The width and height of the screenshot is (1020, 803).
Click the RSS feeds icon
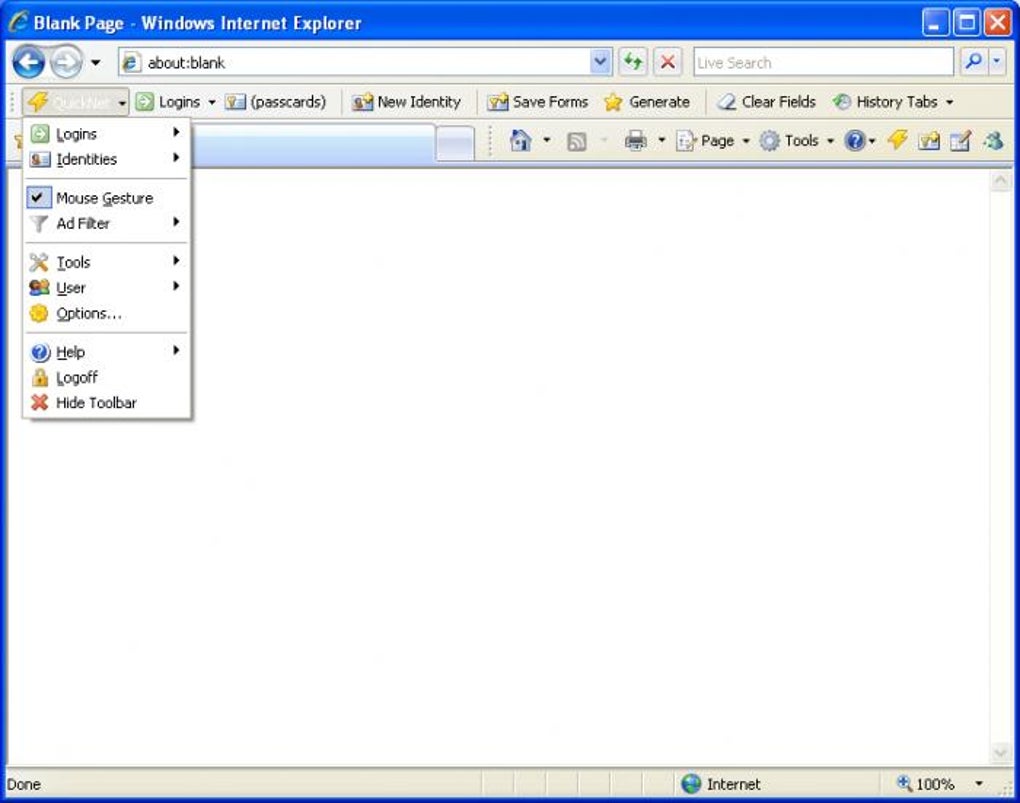click(577, 141)
